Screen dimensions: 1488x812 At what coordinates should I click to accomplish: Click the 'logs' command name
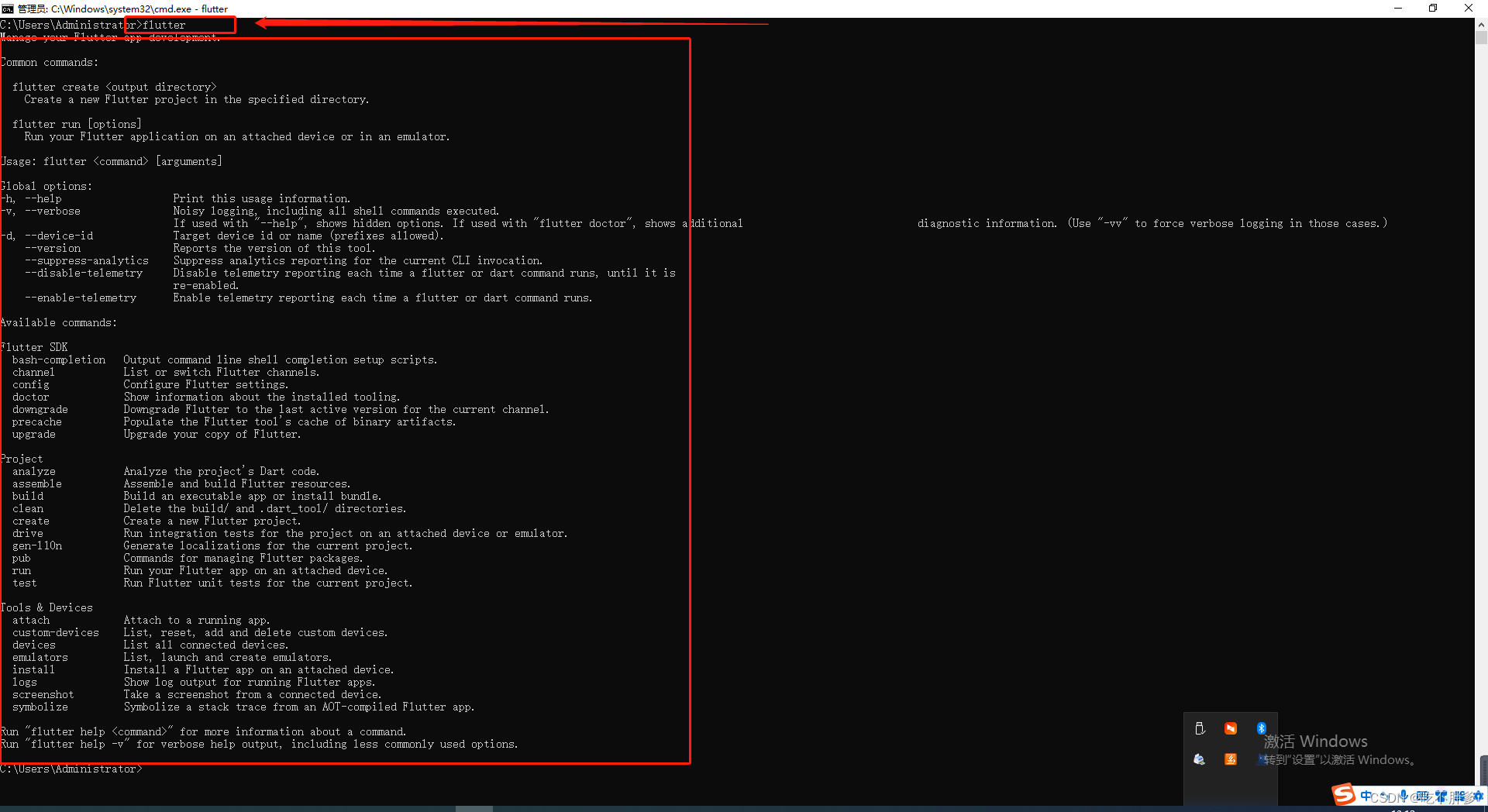pyautogui.click(x=25, y=682)
